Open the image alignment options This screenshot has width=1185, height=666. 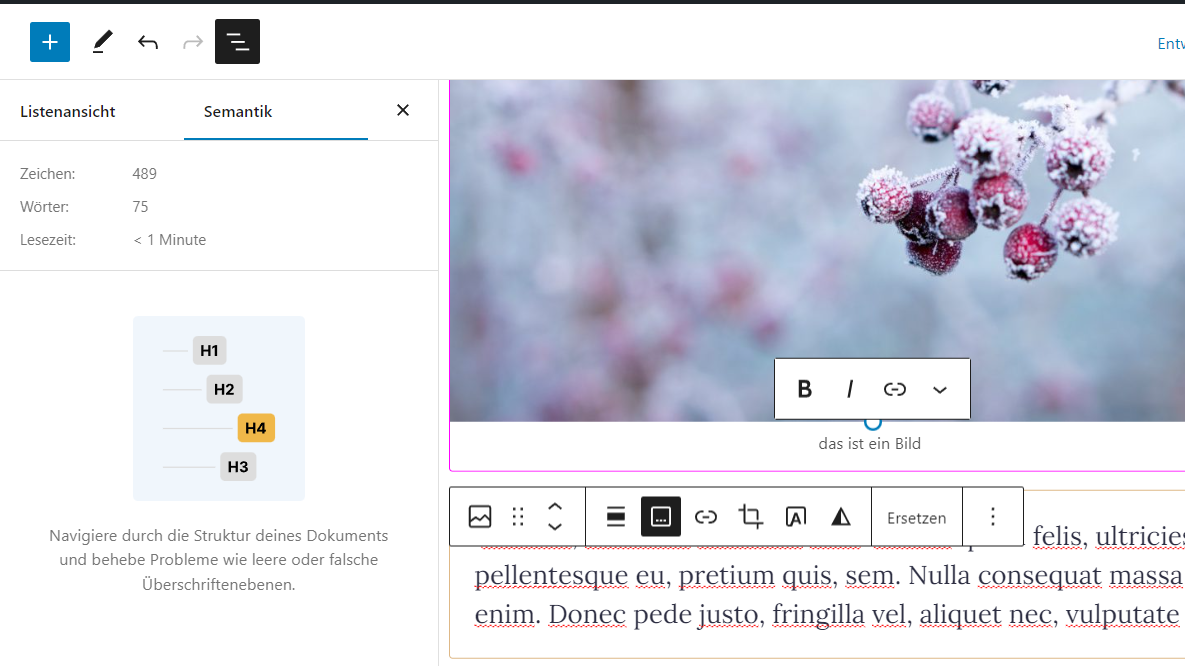[616, 517]
